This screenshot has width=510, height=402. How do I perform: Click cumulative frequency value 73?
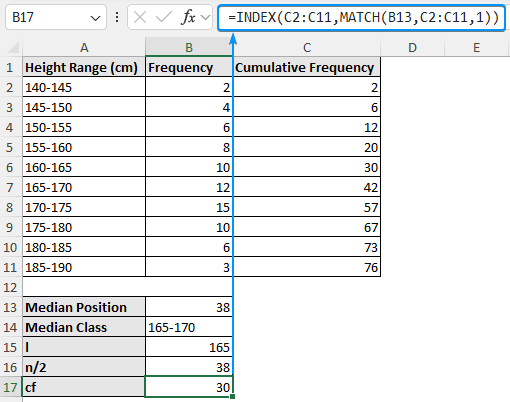click(307, 247)
